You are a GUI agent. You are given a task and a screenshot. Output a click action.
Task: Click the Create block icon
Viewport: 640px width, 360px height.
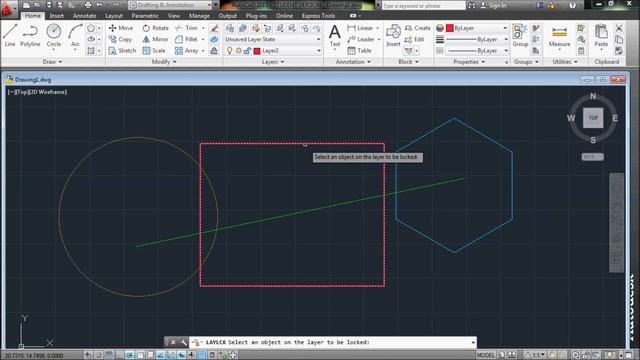(x=418, y=28)
